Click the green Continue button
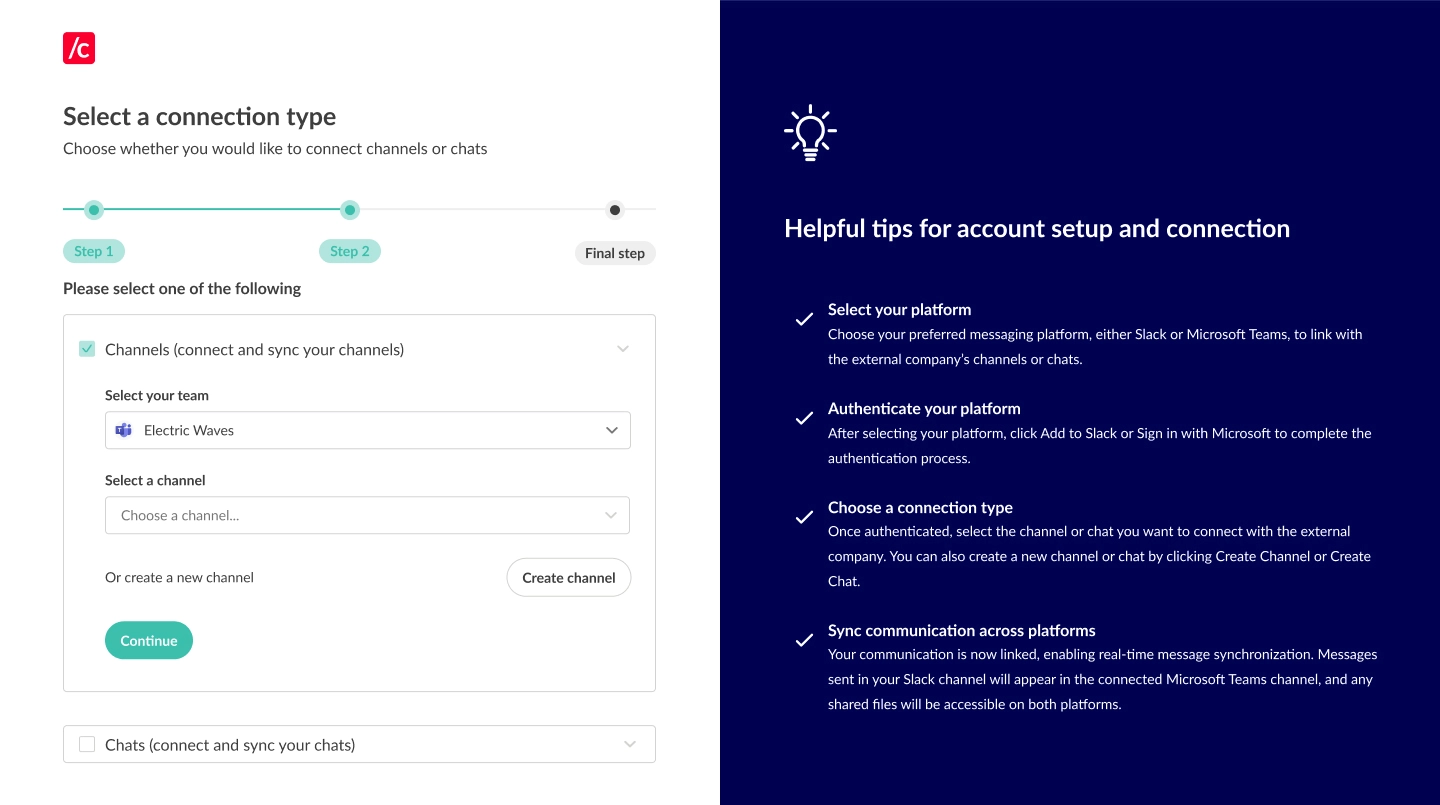The width and height of the screenshot is (1440, 805). click(149, 641)
